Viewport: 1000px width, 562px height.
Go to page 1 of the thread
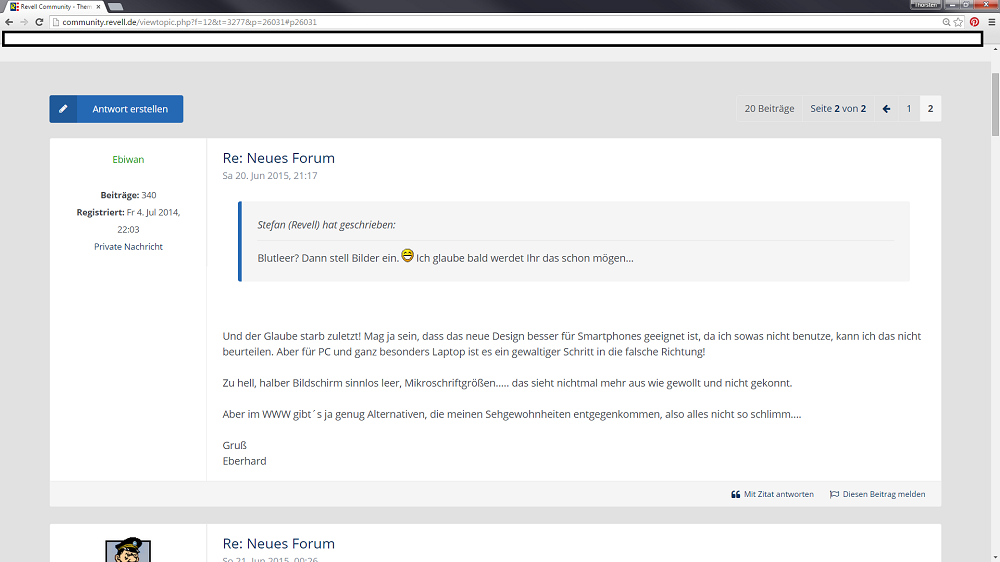click(908, 108)
